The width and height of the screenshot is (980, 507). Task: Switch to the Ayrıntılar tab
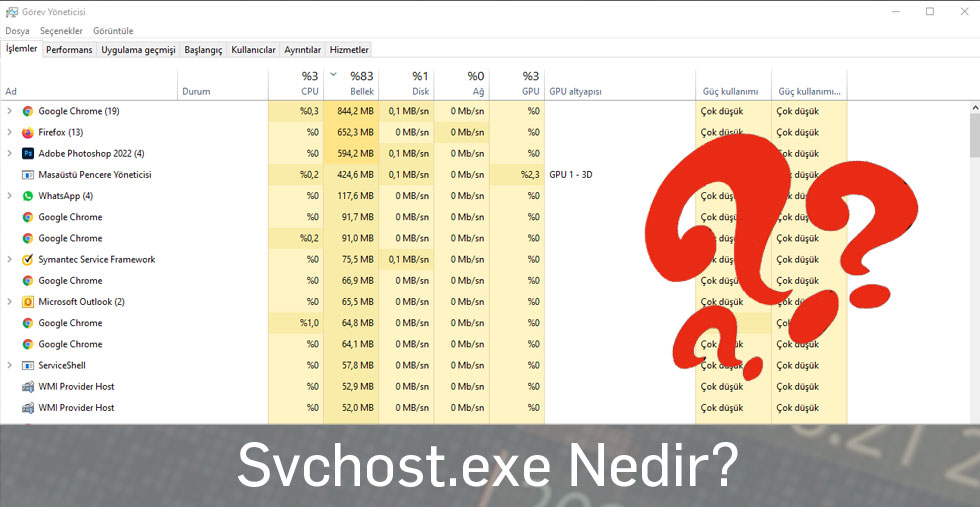tap(302, 50)
